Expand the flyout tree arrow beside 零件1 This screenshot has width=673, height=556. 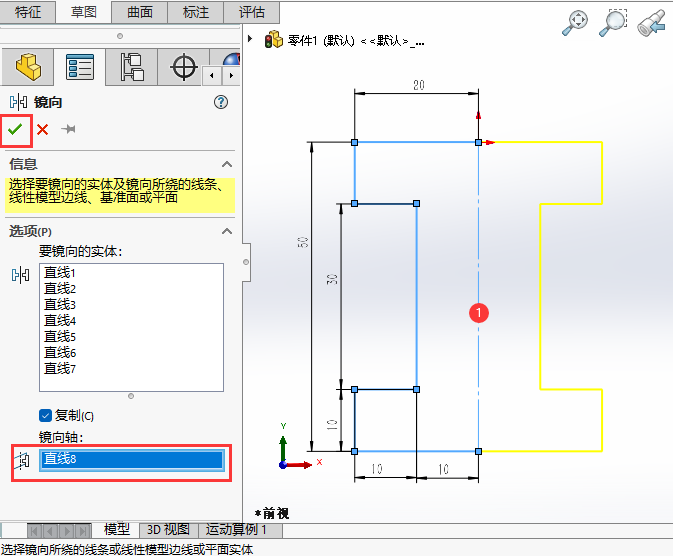point(250,39)
